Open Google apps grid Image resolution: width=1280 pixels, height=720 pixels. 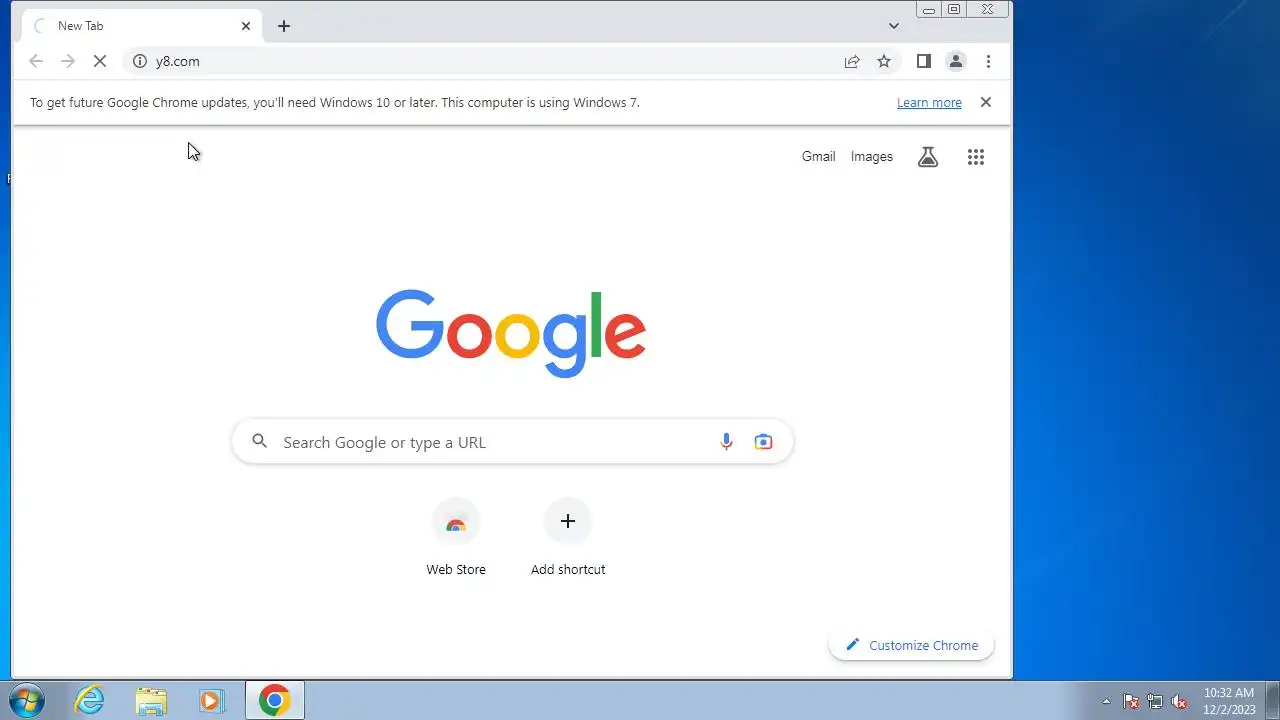coord(976,157)
